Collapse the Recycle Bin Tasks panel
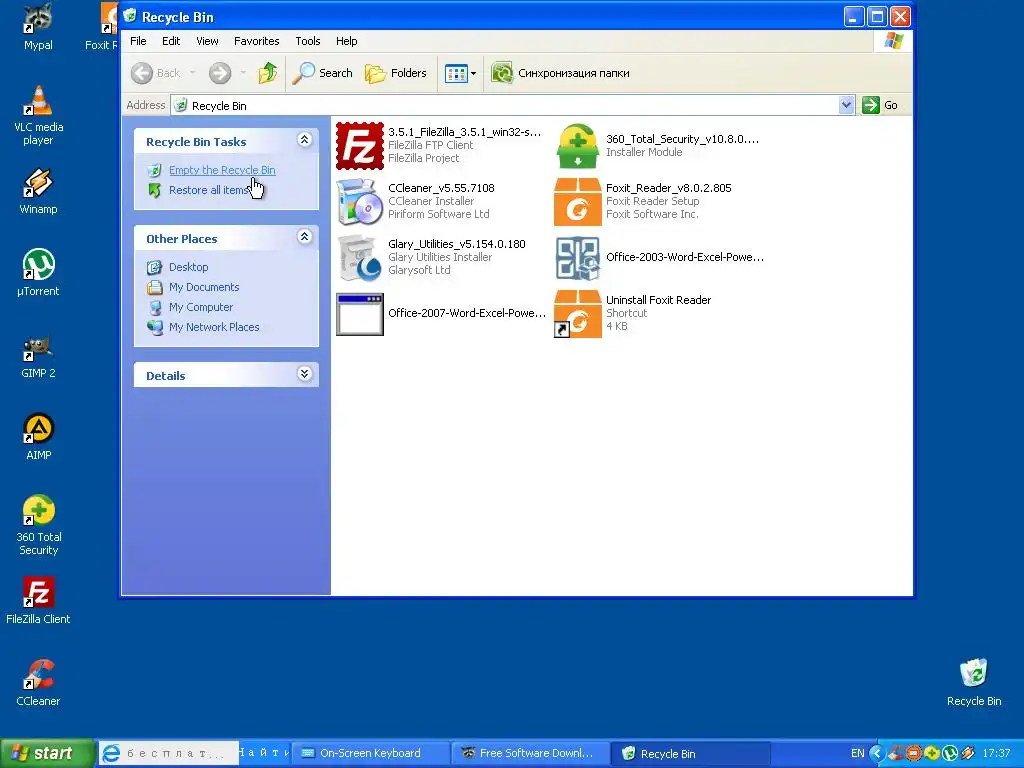Viewport: 1024px width, 768px height. click(x=304, y=140)
